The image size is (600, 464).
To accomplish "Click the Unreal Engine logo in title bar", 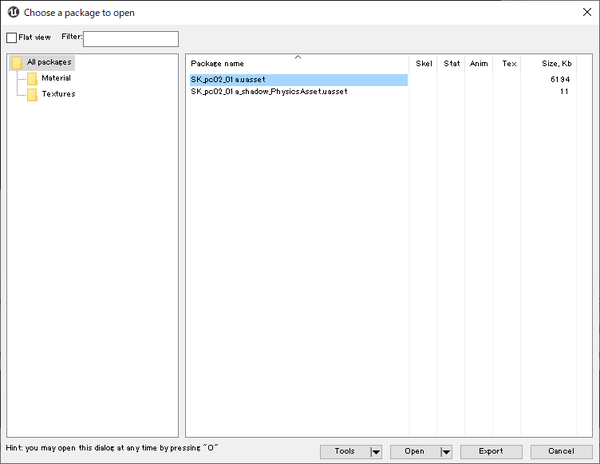I will click(13, 12).
